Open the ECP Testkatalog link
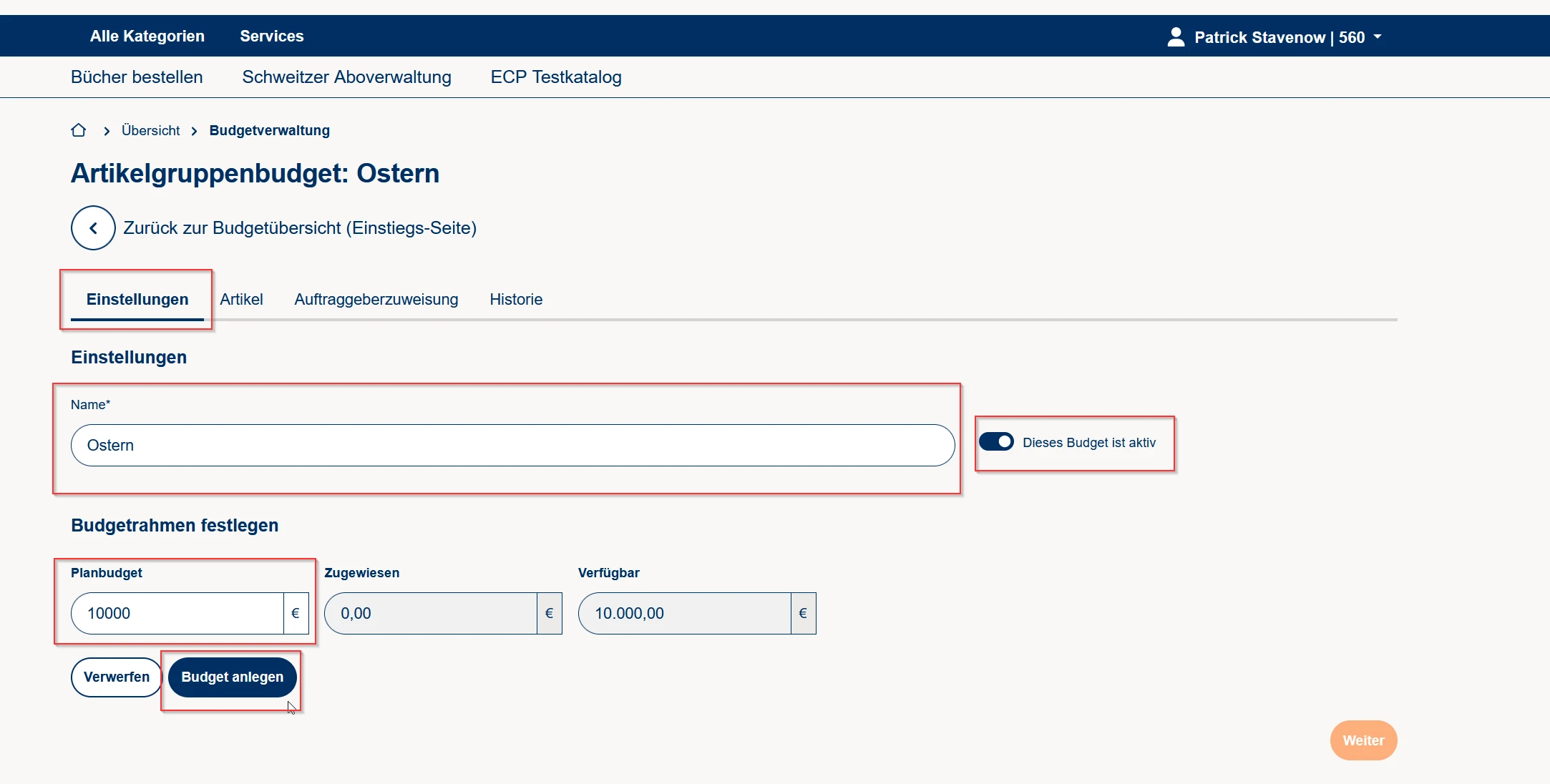The image size is (1550, 784). pos(555,77)
